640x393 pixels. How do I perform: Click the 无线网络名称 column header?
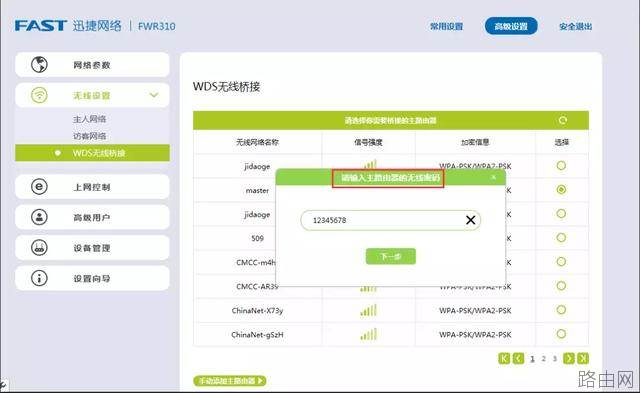[x=257, y=142]
